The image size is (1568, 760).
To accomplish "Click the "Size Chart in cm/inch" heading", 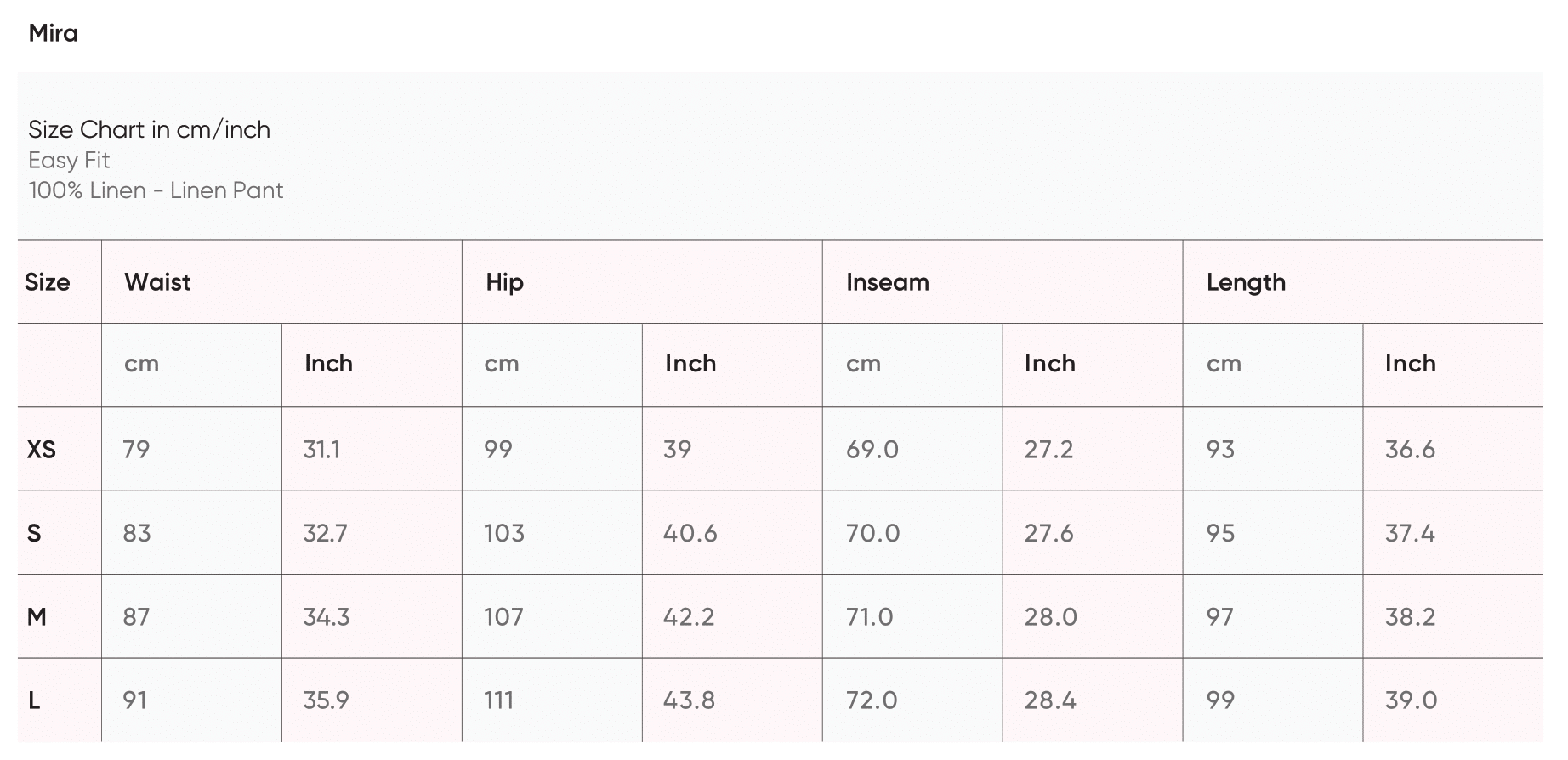I will [x=149, y=129].
